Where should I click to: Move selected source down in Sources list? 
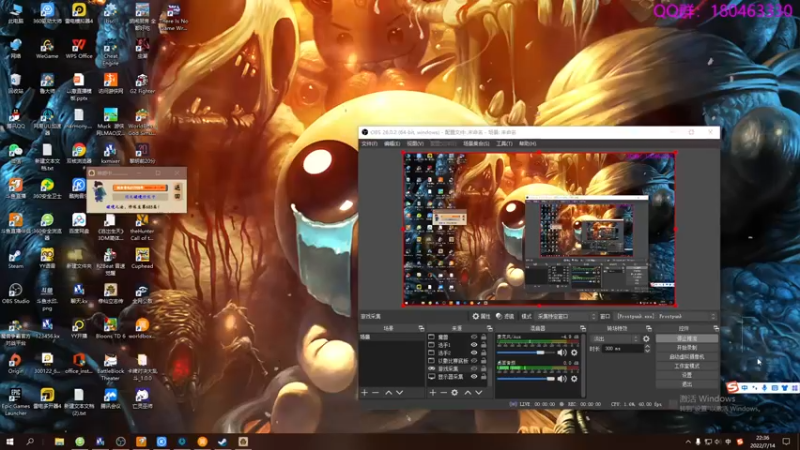[x=479, y=392]
